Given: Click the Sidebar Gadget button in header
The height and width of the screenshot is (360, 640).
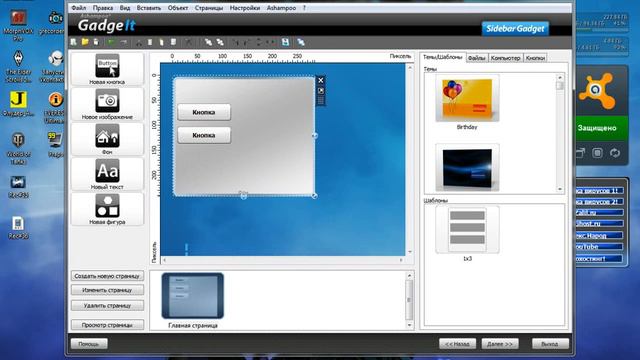Looking at the screenshot, I should (x=515, y=29).
